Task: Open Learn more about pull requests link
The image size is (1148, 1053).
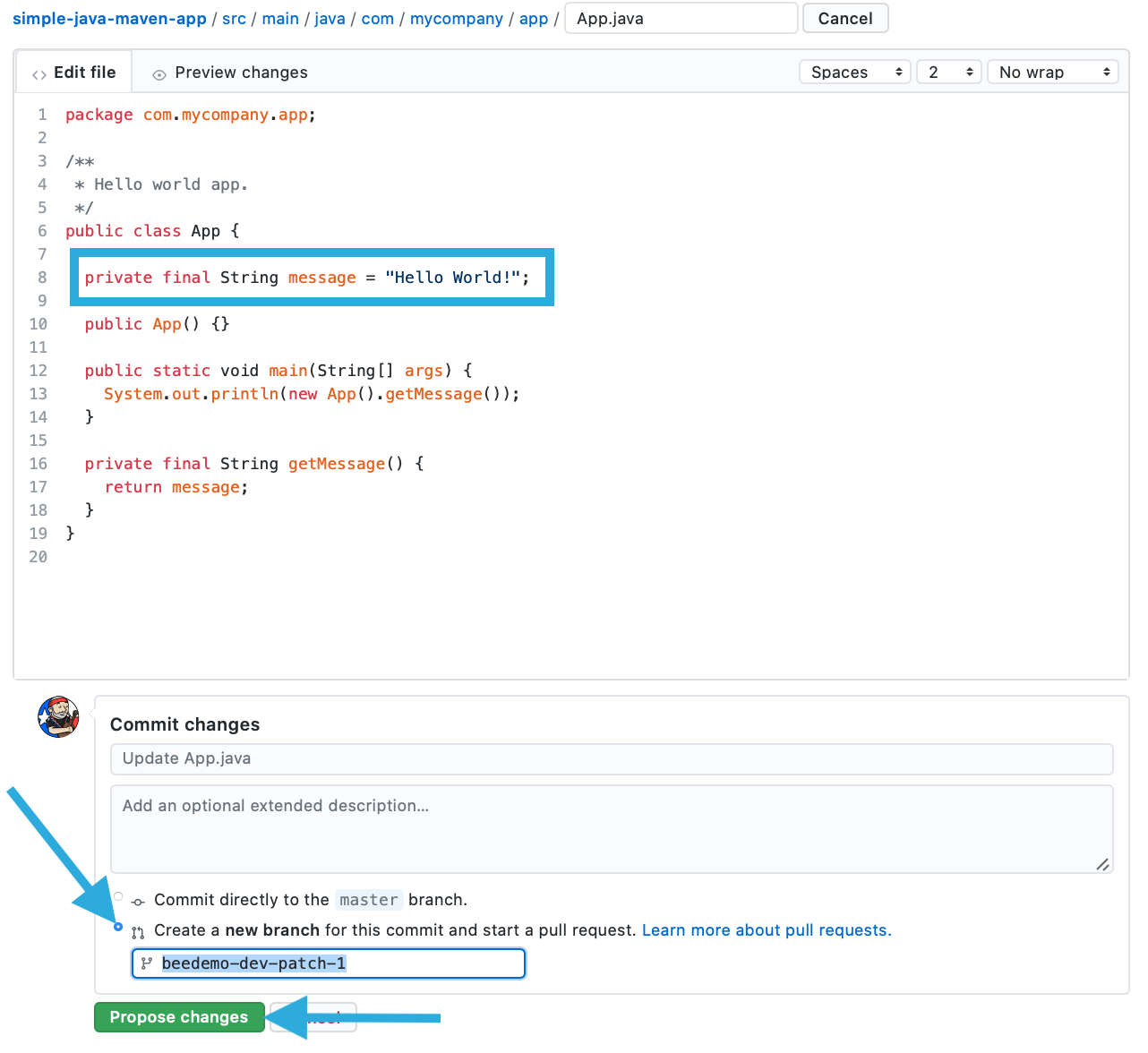Action: click(x=767, y=930)
